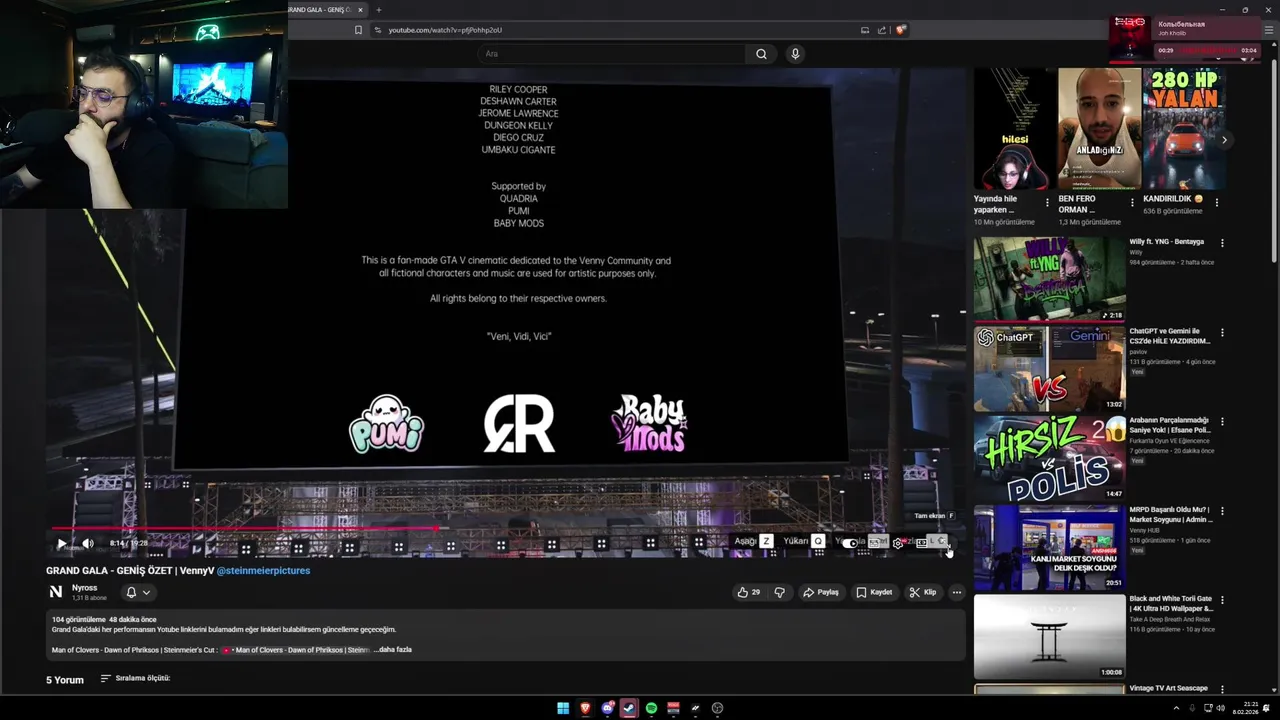Click the YouTube search field 'Ara'
The height and width of the screenshot is (720, 1280).
[x=610, y=54]
